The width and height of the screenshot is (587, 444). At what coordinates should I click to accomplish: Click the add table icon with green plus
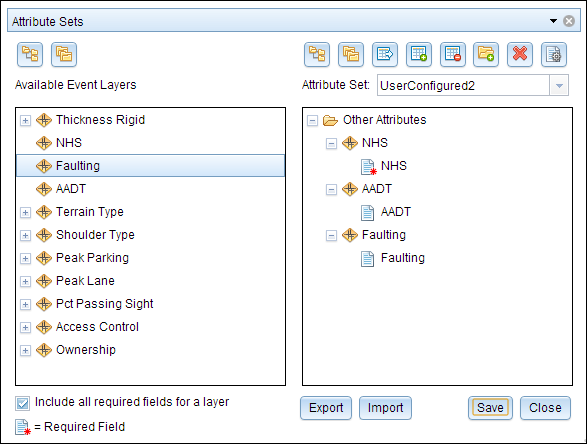pyautogui.click(x=419, y=55)
